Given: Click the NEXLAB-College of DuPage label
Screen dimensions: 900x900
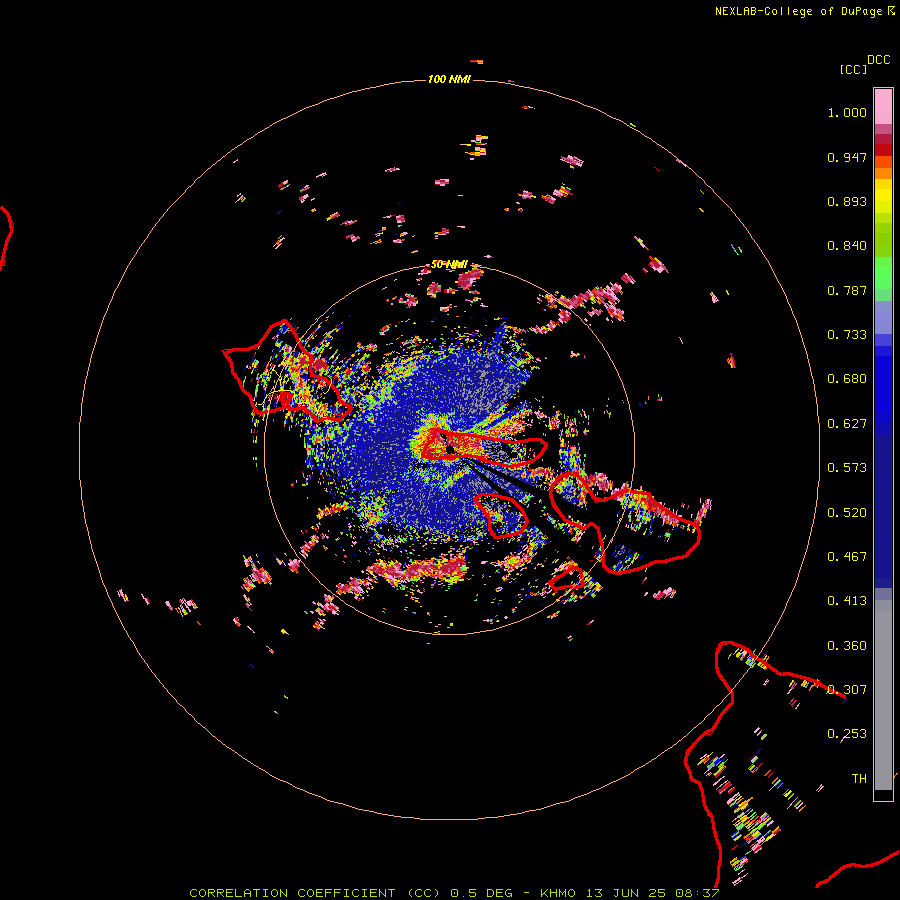Looking at the screenshot, I should click(x=804, y=11).
